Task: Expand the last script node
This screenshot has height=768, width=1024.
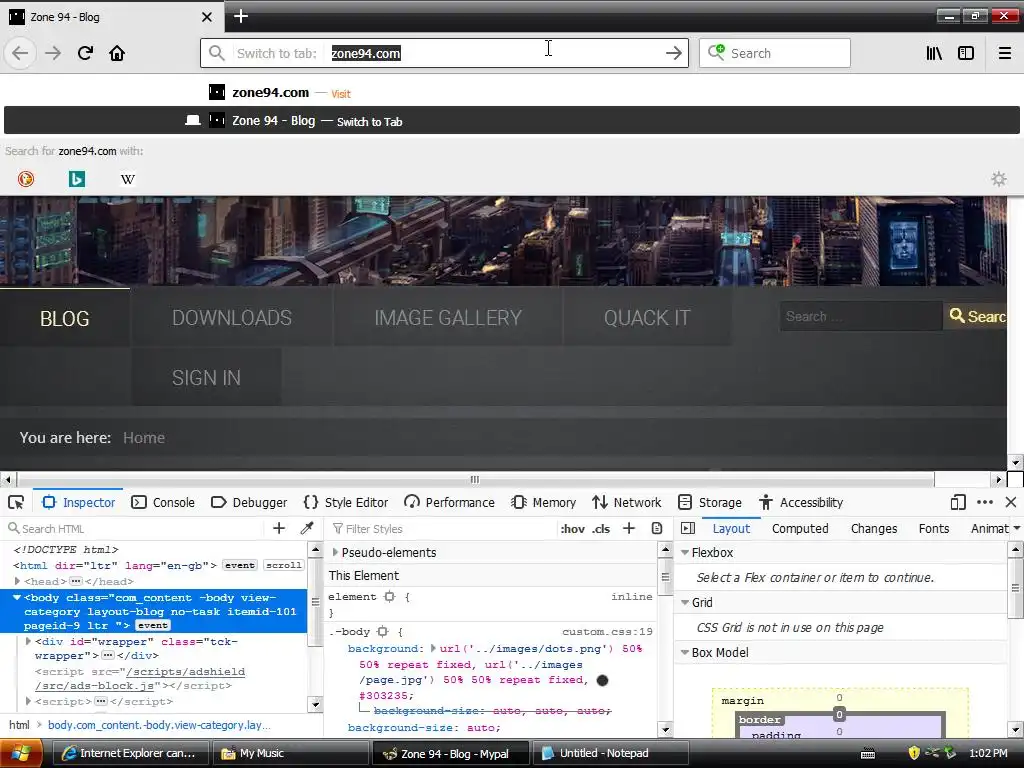Action: click(28, 701)
